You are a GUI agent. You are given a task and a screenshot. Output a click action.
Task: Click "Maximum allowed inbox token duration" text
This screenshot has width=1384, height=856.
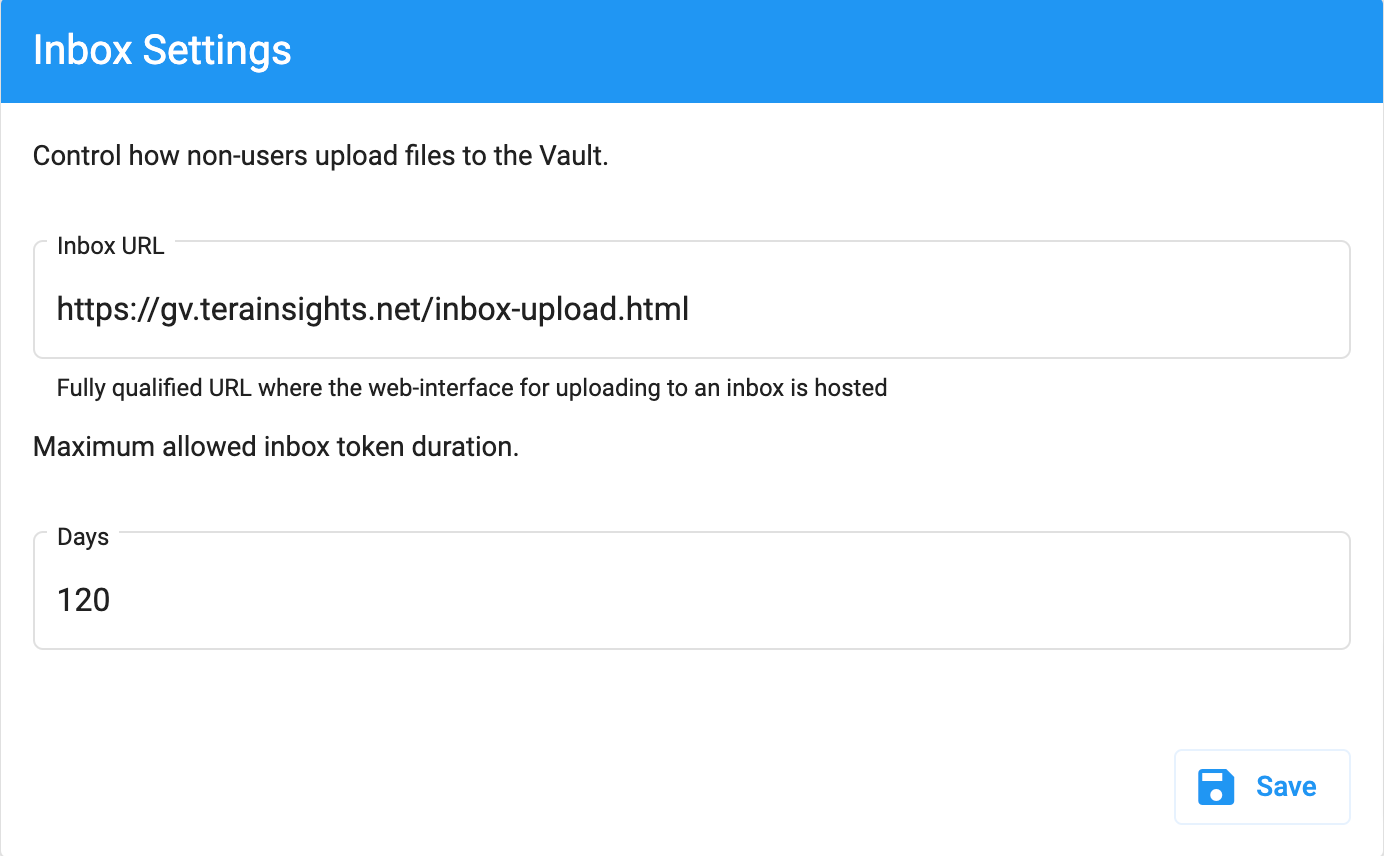point(275,446)
